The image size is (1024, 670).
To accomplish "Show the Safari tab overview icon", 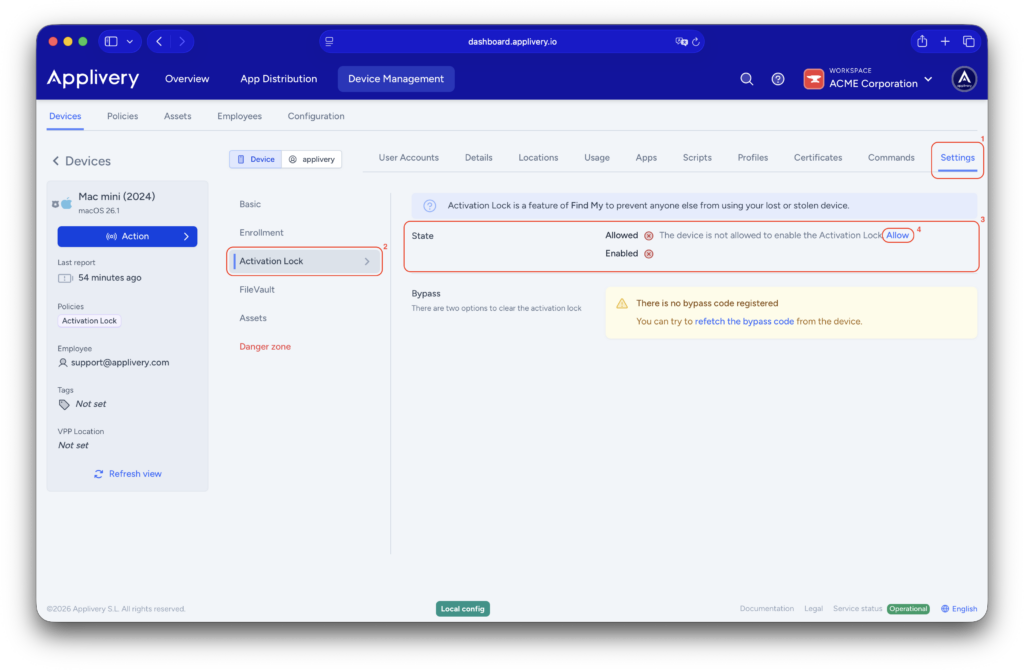I will [x=968, y=41].
